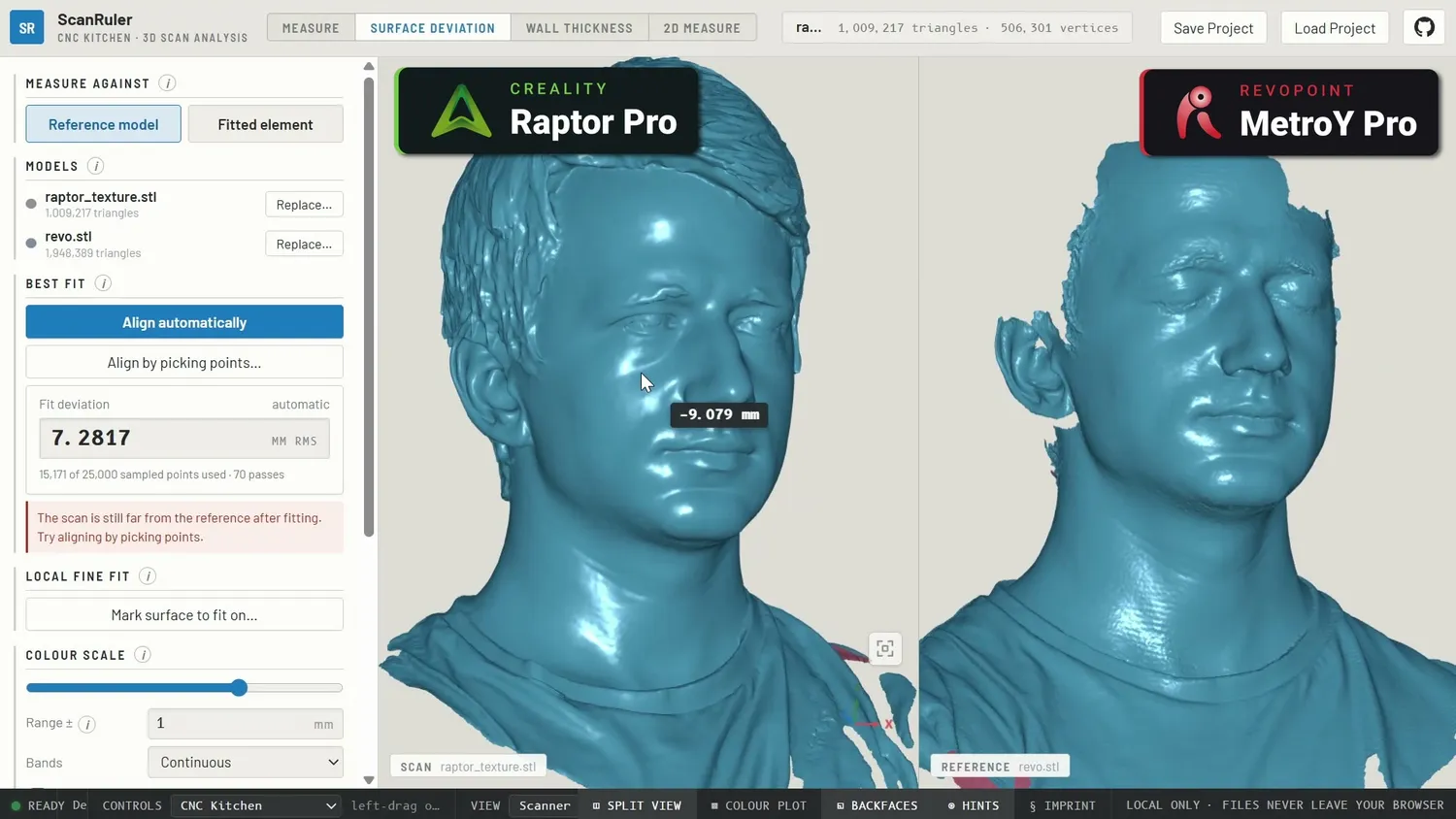
Task: Click the SCAN raptor_texture.stl viewport label
Action: point(468,767)
